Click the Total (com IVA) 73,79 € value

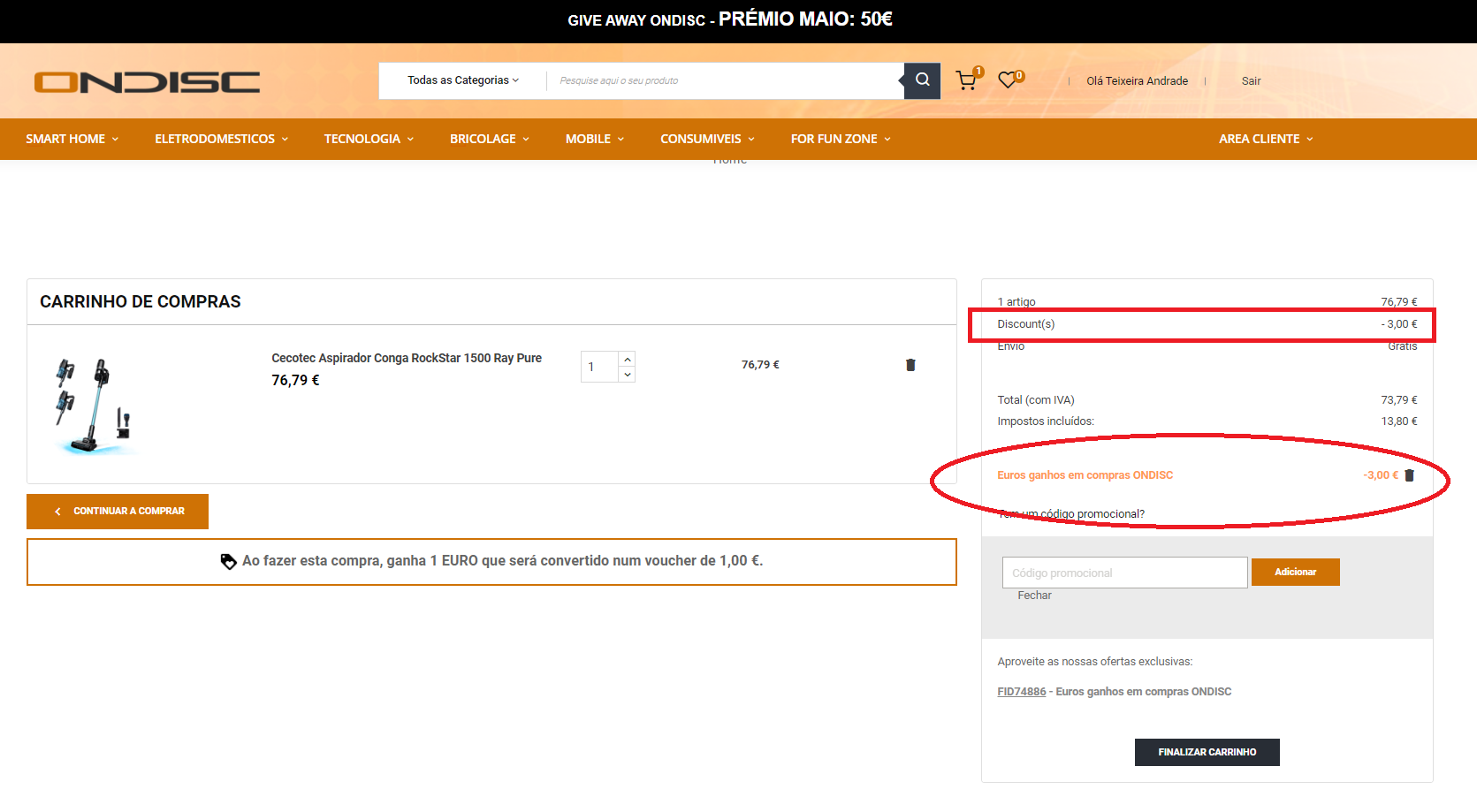[1398, 400]
